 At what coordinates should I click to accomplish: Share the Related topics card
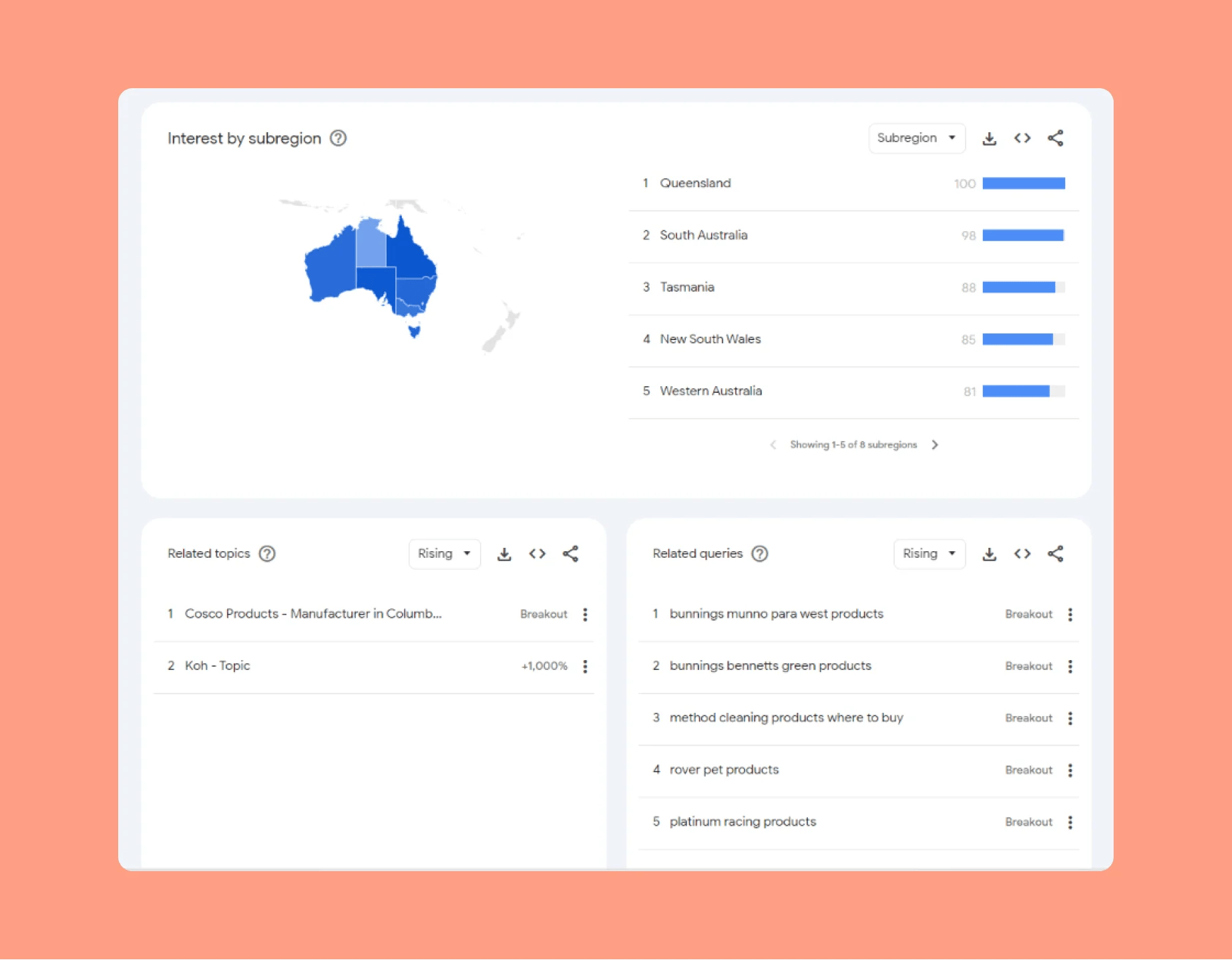tap(571, 554)
